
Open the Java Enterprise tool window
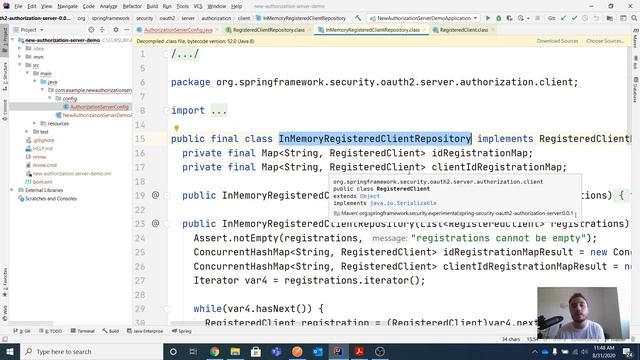click(x=145, y=331)
